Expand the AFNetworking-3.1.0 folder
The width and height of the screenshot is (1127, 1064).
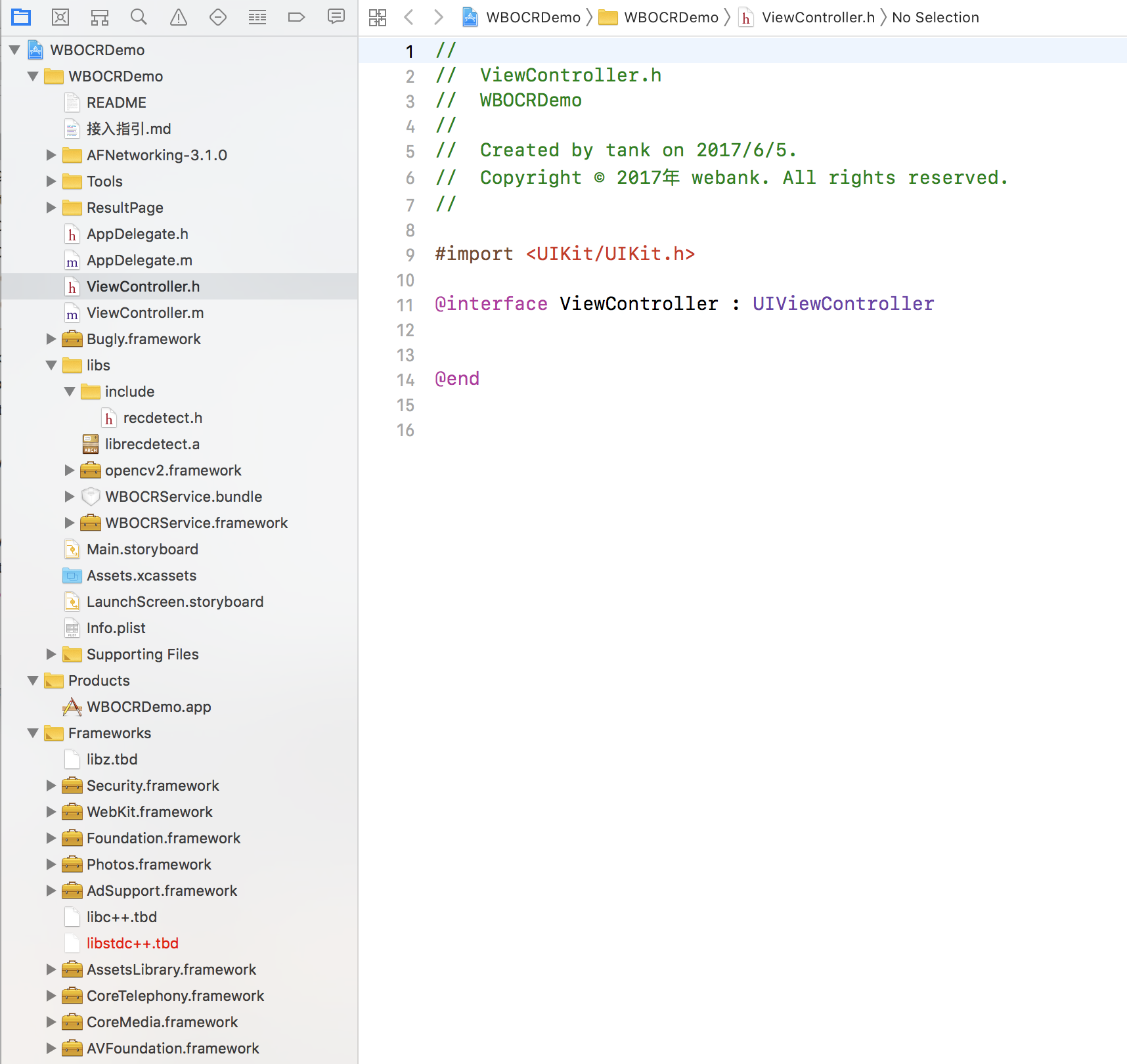click(51, 155)
